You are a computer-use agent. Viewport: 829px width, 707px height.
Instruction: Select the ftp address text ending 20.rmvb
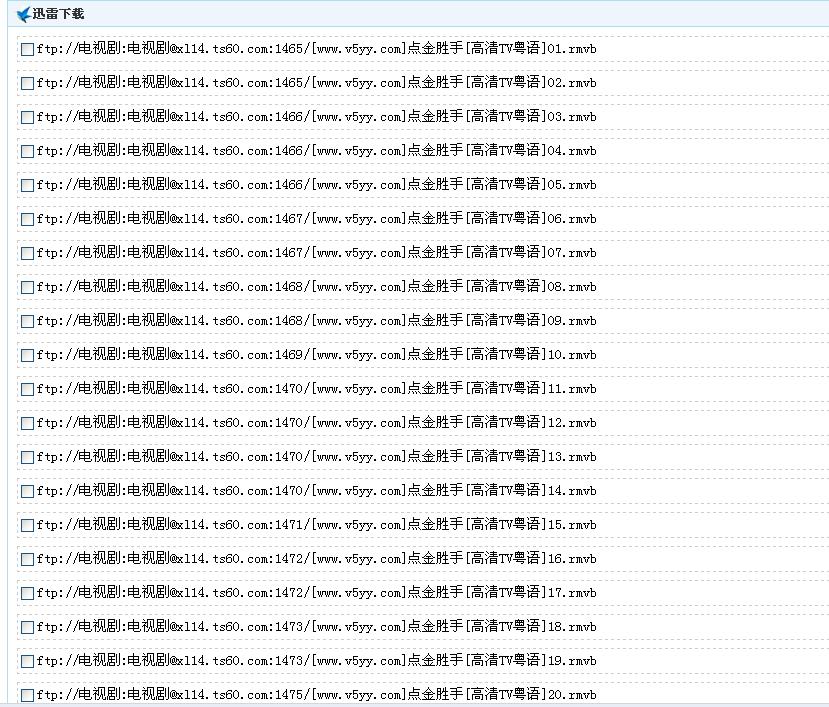coord(317,694)
